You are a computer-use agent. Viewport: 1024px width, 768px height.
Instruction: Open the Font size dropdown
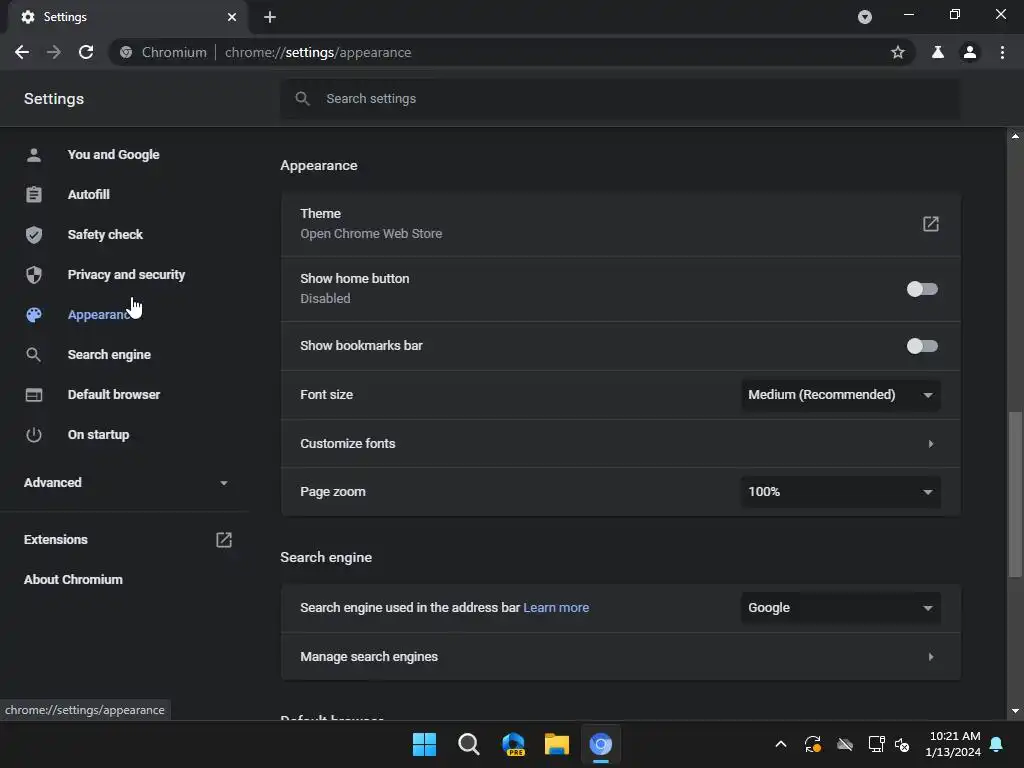(x=841, y=395)
